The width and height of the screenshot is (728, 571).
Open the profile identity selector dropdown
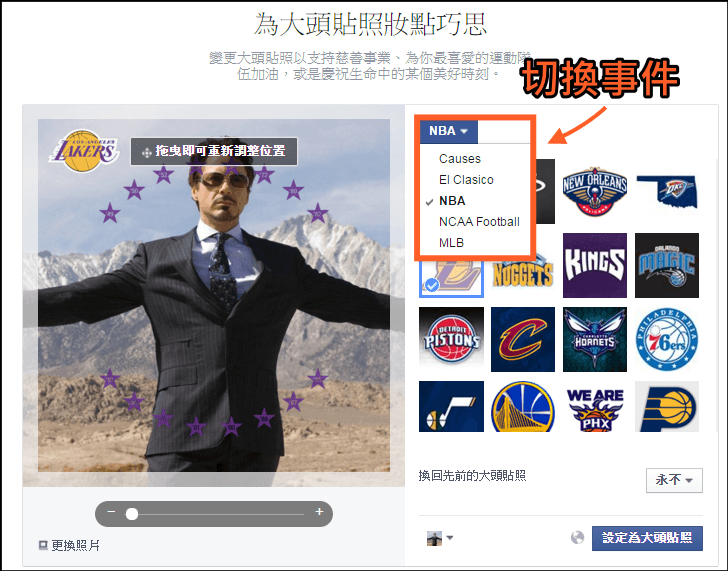[x=440, y=539]
